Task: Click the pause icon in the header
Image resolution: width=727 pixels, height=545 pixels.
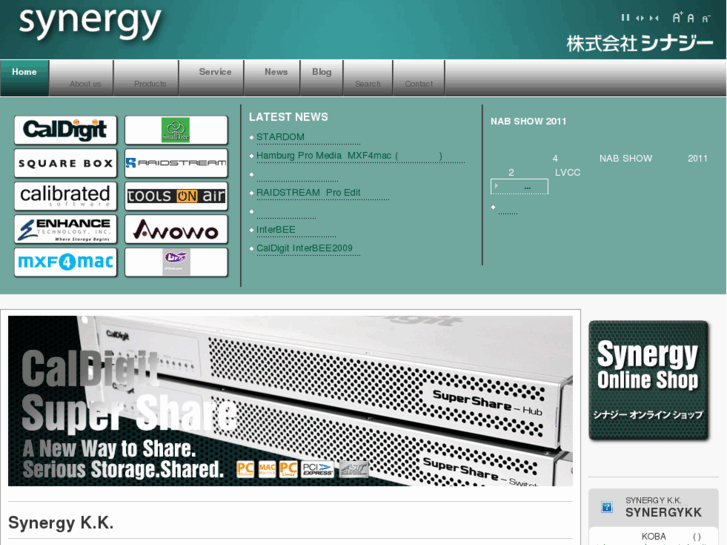Action: 625,18
